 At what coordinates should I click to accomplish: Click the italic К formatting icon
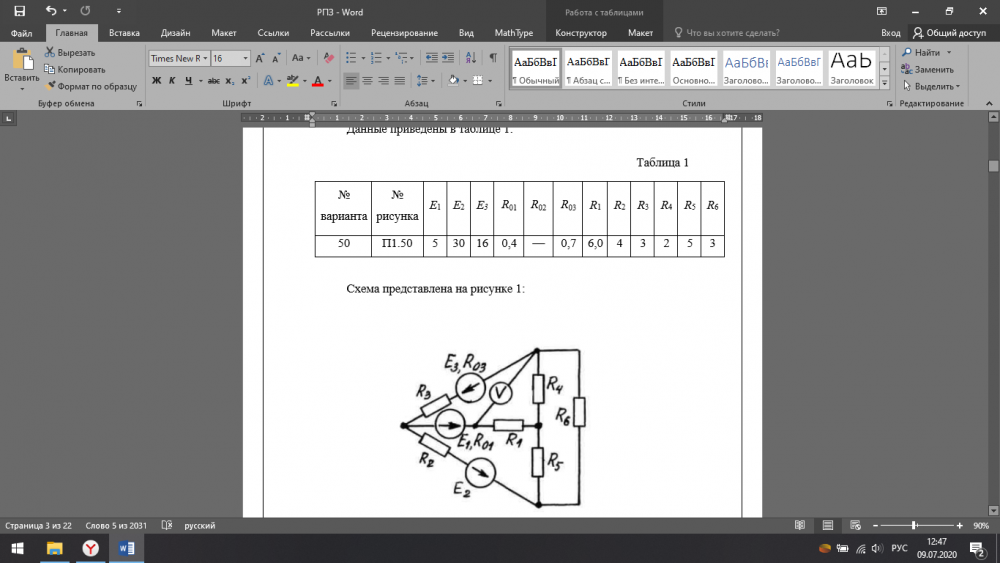[171, 80]
